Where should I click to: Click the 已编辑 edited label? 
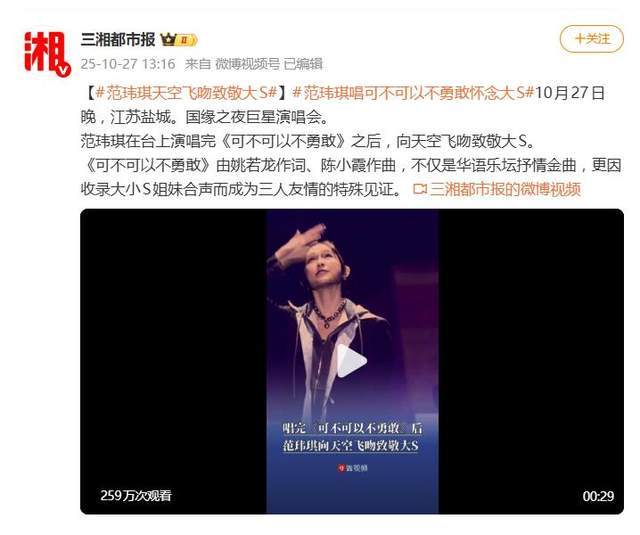pos(303,64)
